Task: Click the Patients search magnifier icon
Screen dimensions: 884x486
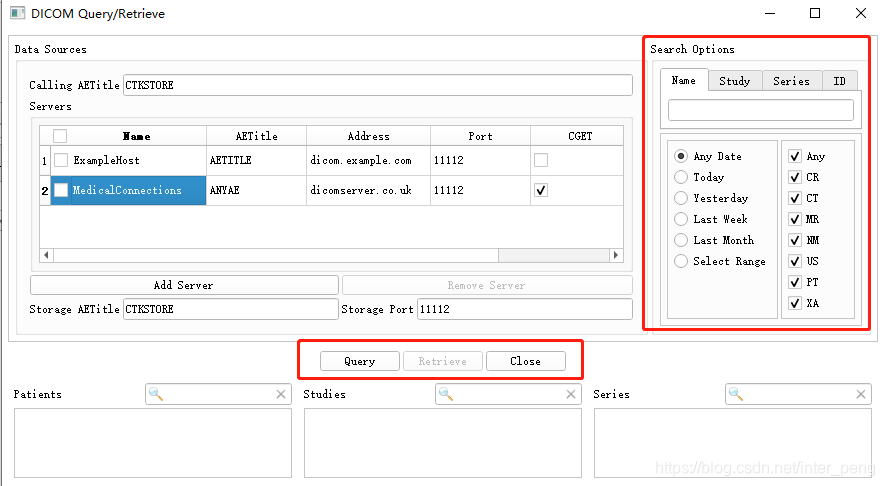Action: tap(156, 394)
